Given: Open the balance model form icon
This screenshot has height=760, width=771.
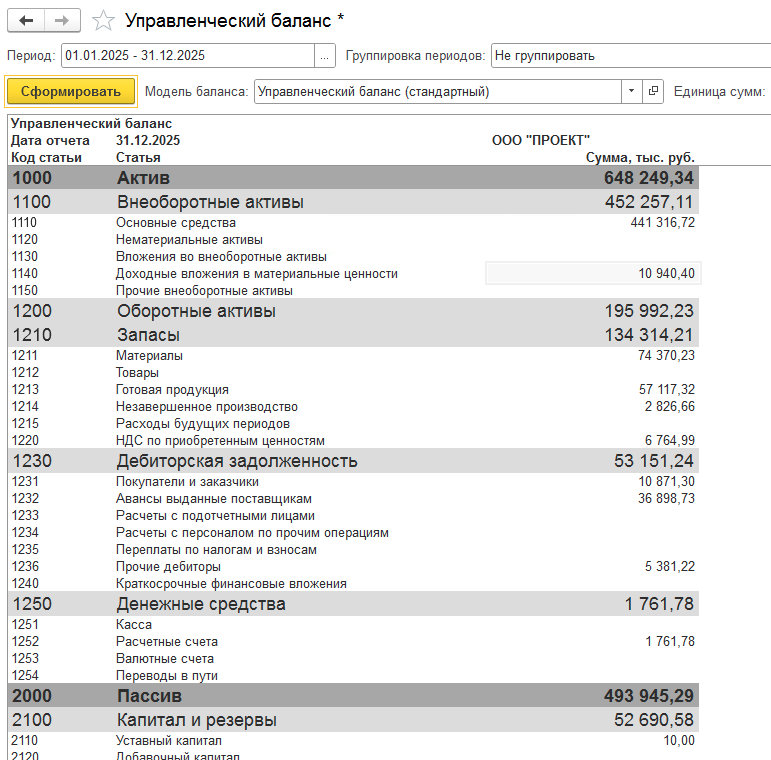Looking at the screenshot, I should 653,91.
